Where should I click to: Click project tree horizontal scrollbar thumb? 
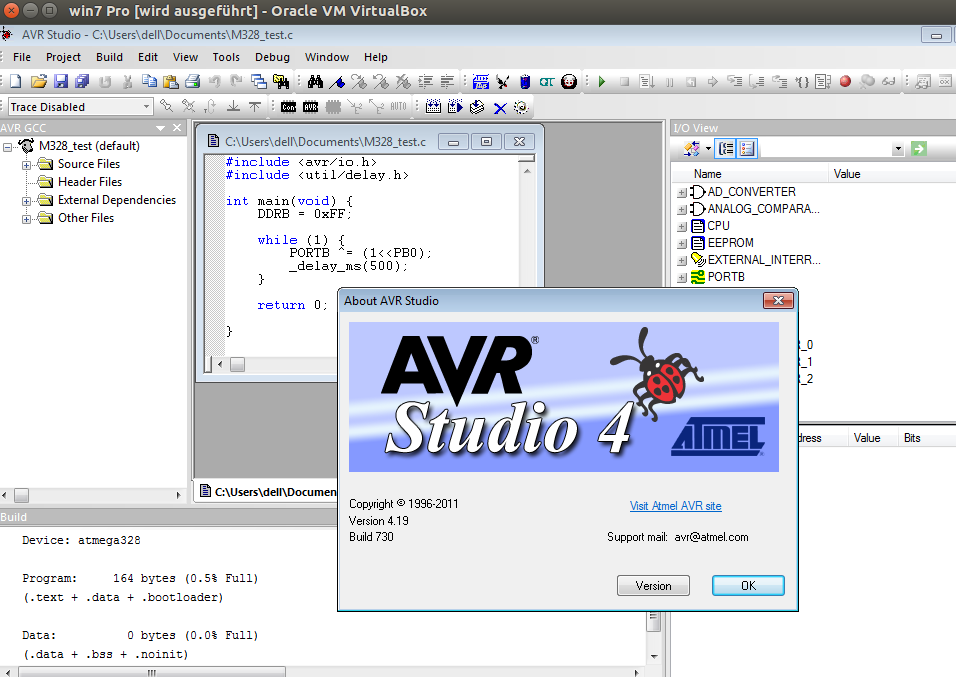click(x=21, y=495)
